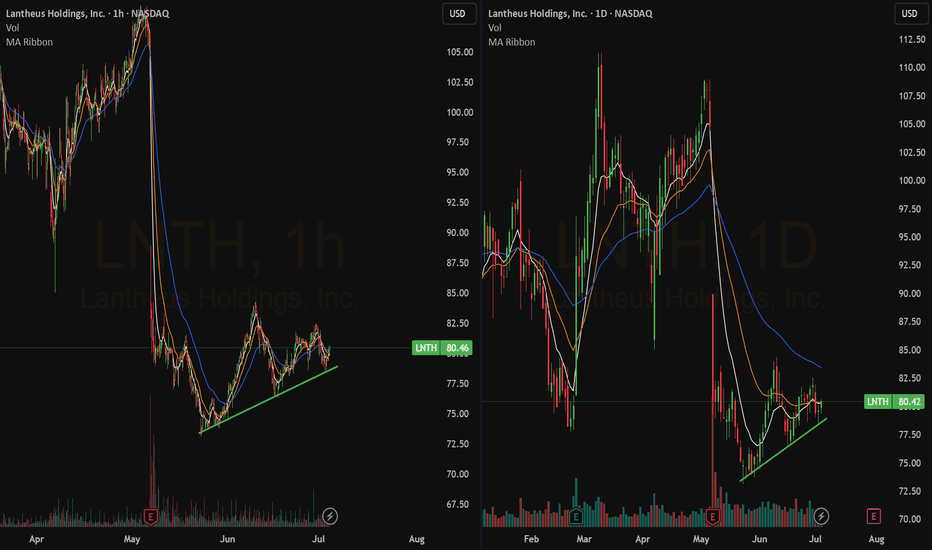Click 75.00 price level on 1h chart axis
This screenshot has height=550, width=932.
click(x=460, y=414)
